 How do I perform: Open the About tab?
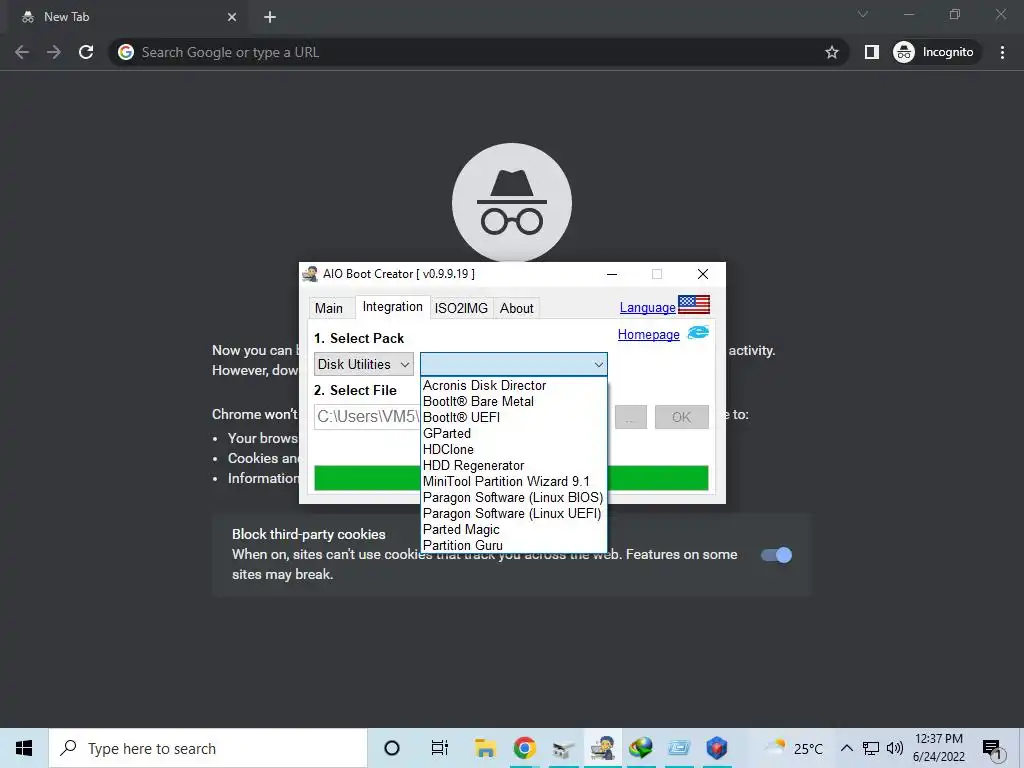(517, 308)
